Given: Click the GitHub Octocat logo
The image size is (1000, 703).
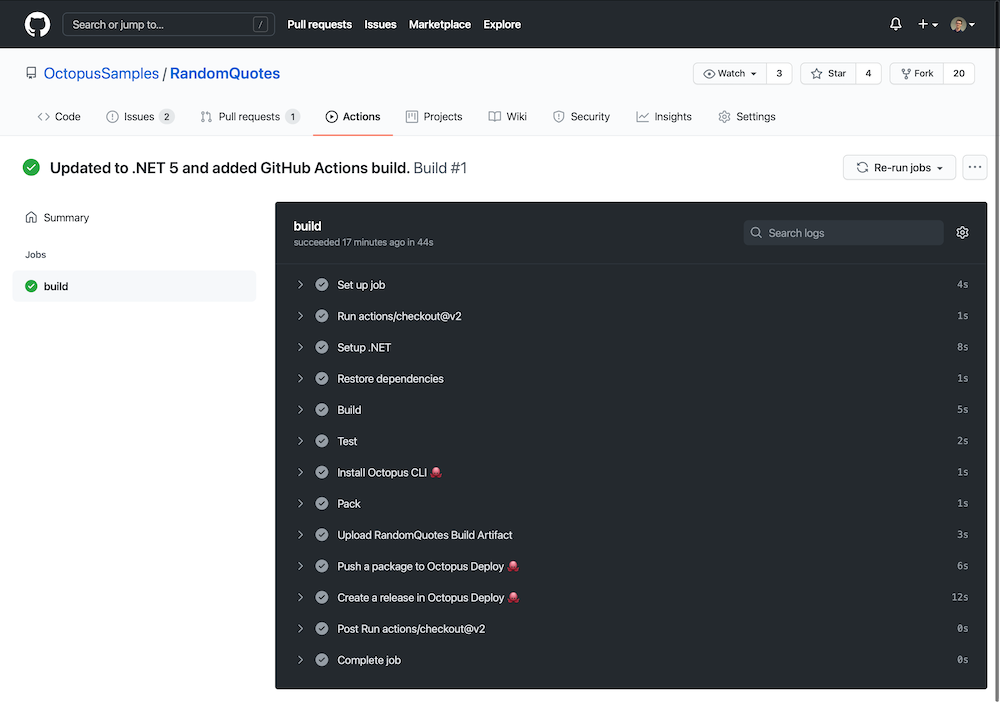Looking at the screenshot, I should [x=37, y=24].
